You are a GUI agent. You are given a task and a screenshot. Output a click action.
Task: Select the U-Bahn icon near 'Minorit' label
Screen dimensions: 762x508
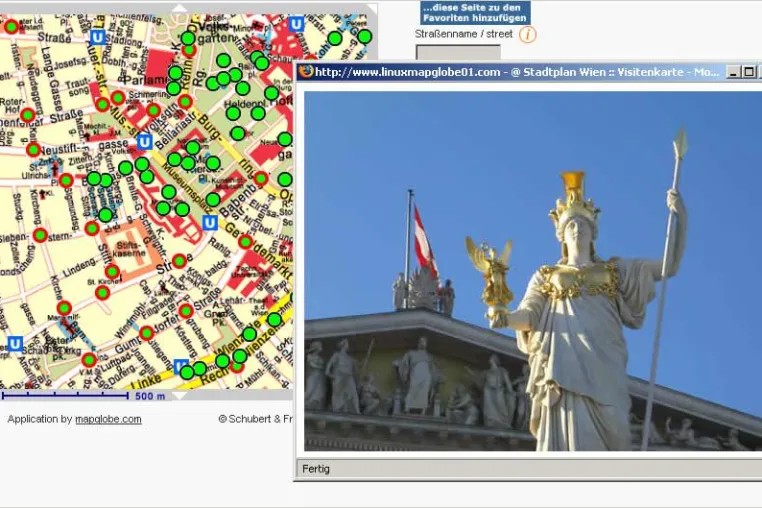[x=296, y=23]
